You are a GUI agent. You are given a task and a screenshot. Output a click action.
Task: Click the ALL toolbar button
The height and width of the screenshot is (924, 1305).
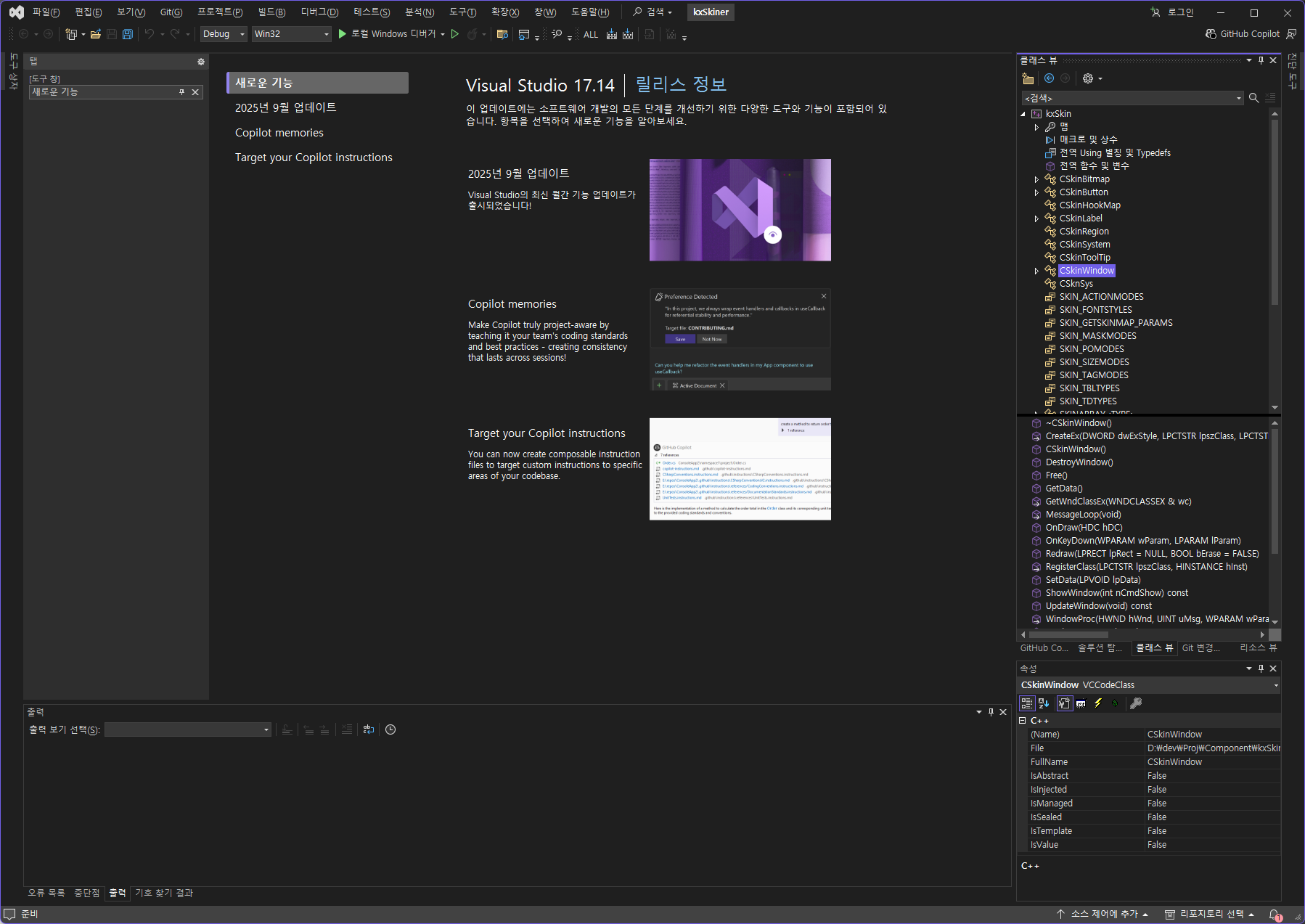[x=591, y=34]
